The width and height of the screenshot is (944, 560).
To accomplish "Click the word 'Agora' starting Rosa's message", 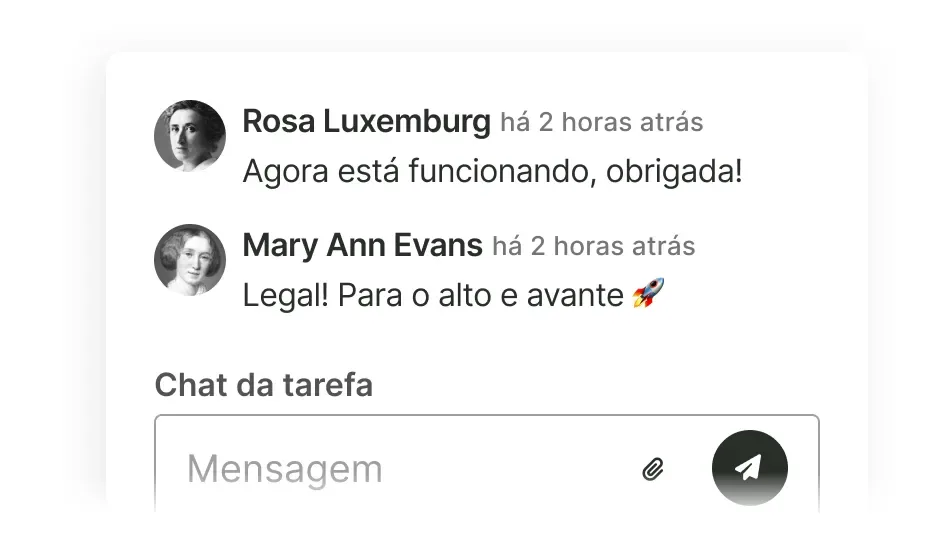I will coord(285,172).
